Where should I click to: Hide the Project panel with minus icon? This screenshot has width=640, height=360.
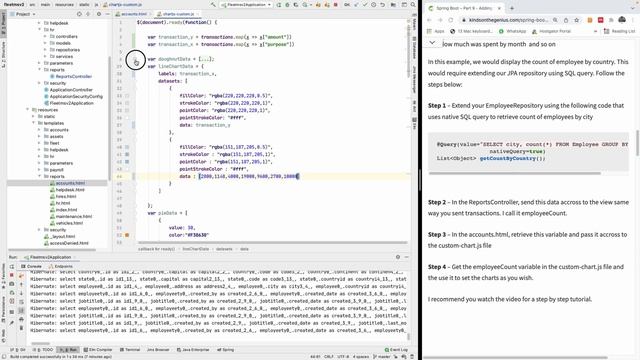[108, 14]
